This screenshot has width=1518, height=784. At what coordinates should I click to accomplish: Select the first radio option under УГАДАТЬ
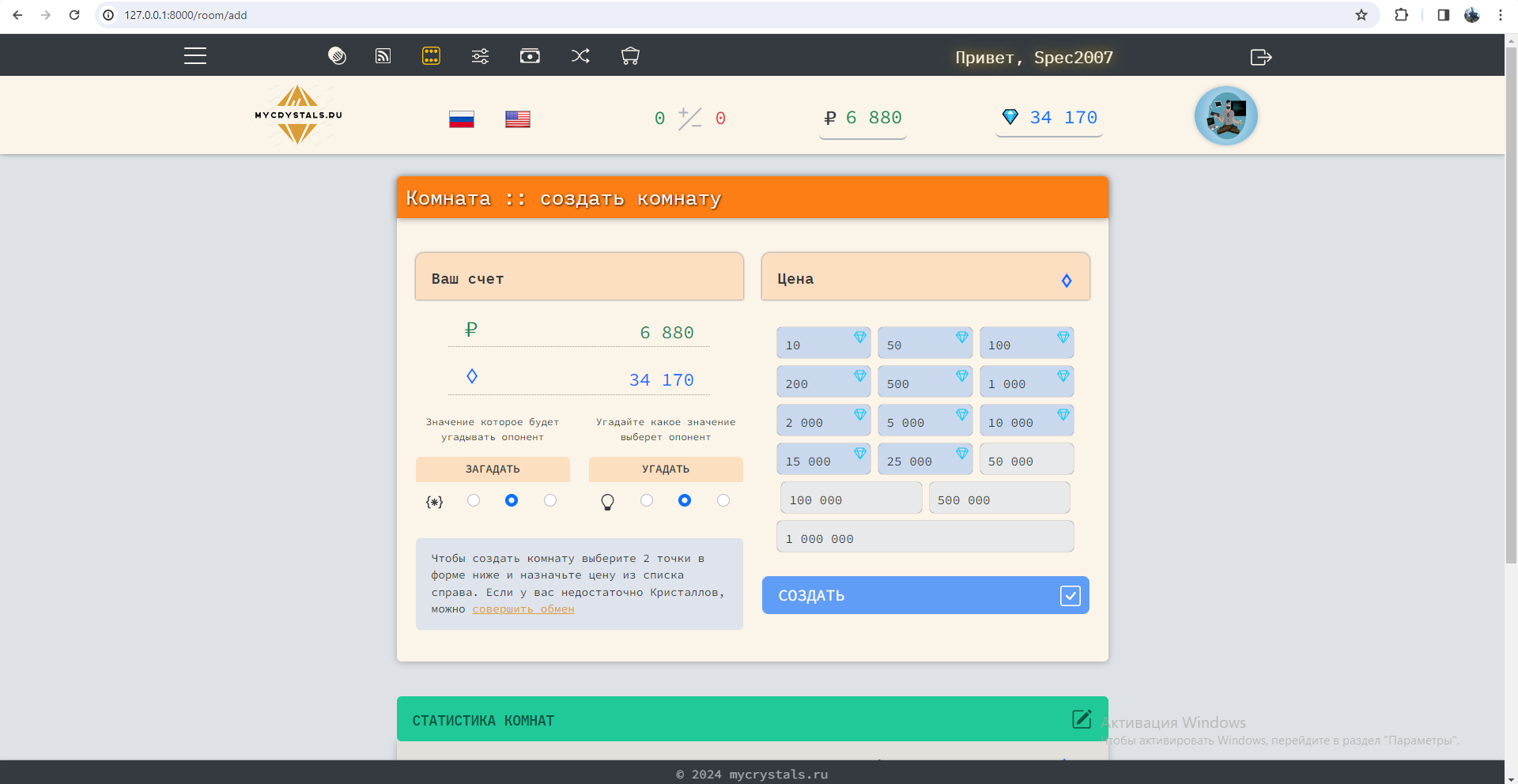tap(647, 500)
